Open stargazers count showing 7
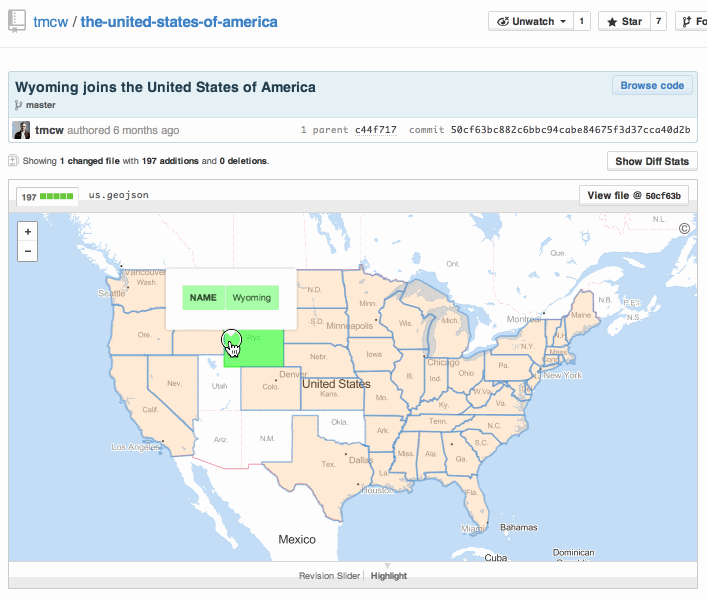Viewport: 707px width, 599px height. point(658,21)
